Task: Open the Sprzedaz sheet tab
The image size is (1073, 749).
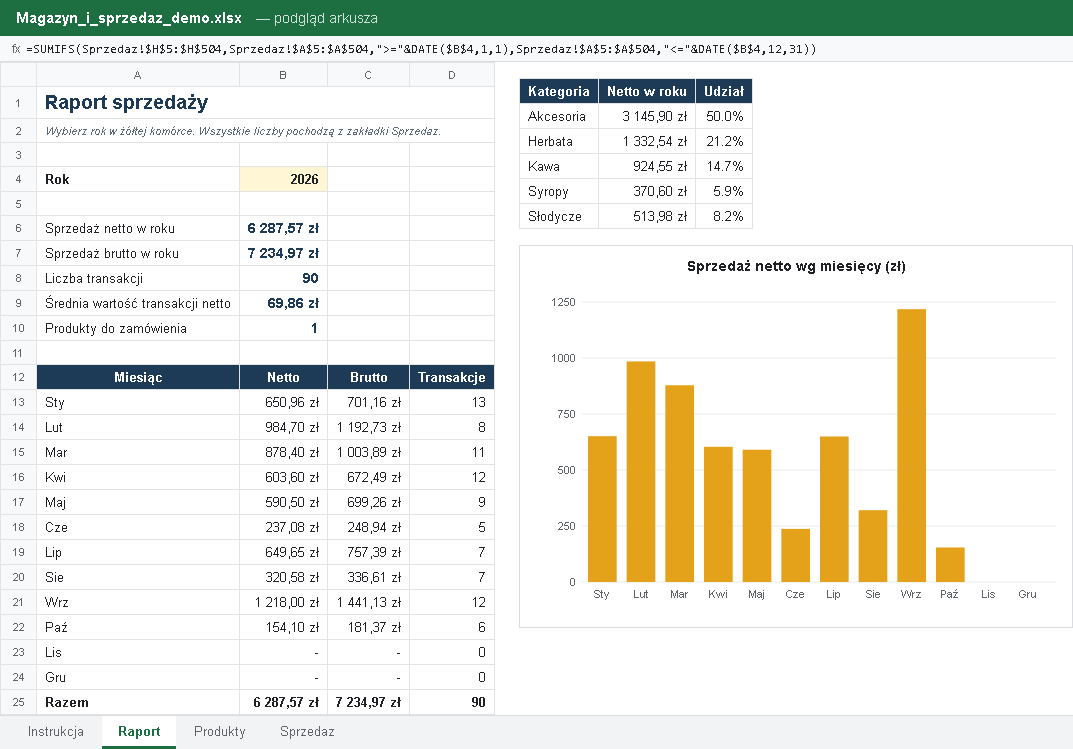Action: click(x=307, y=731)
